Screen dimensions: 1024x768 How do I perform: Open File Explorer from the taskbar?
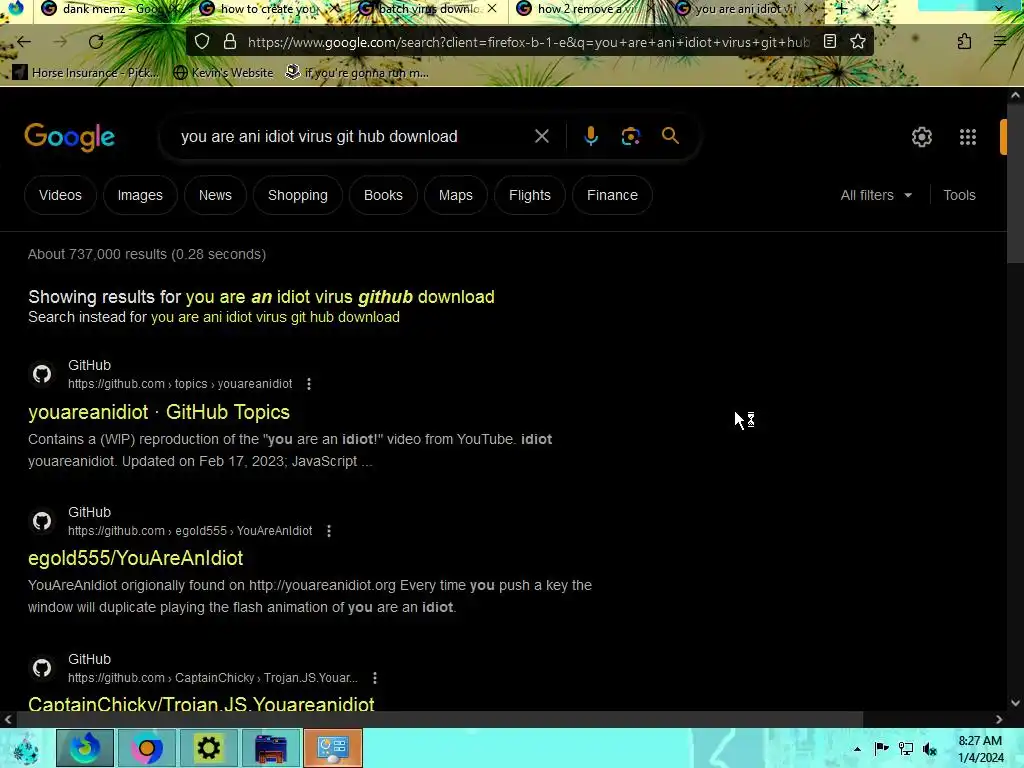click(271, 748)
